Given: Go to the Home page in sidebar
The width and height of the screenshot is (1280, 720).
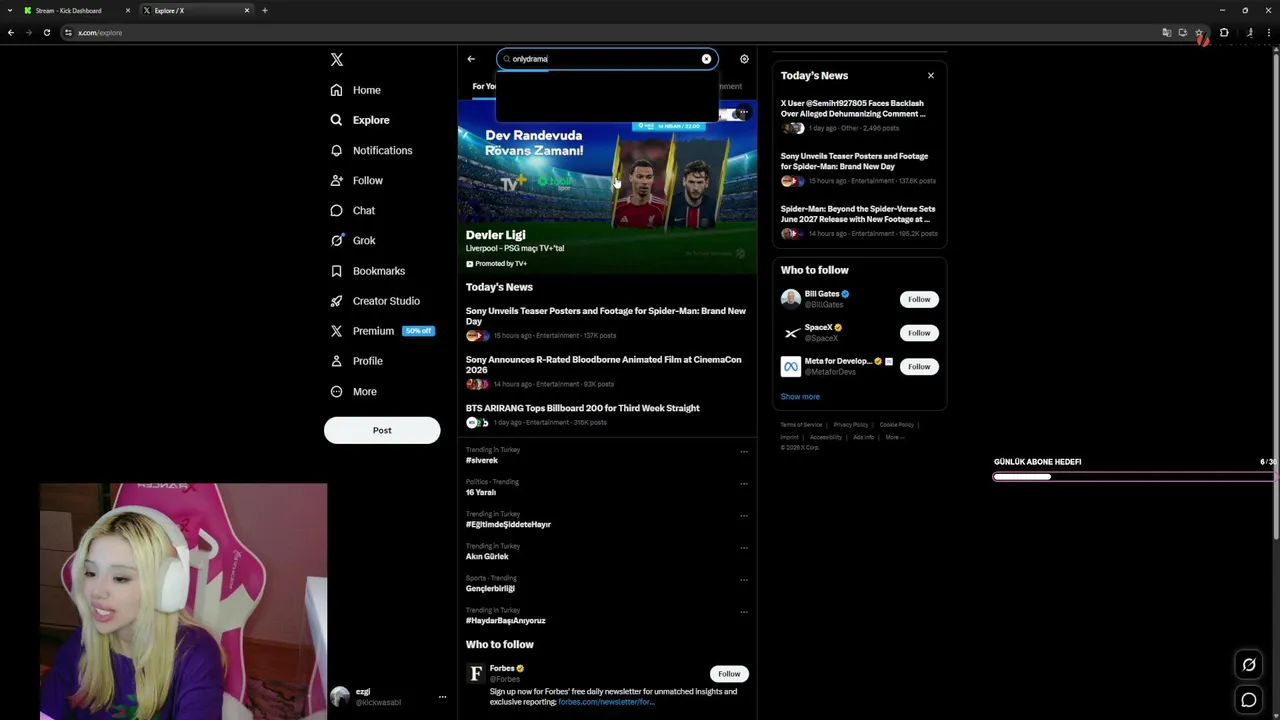Looking at the screenshot, I should pyautogui.click(x=356, y=90).
